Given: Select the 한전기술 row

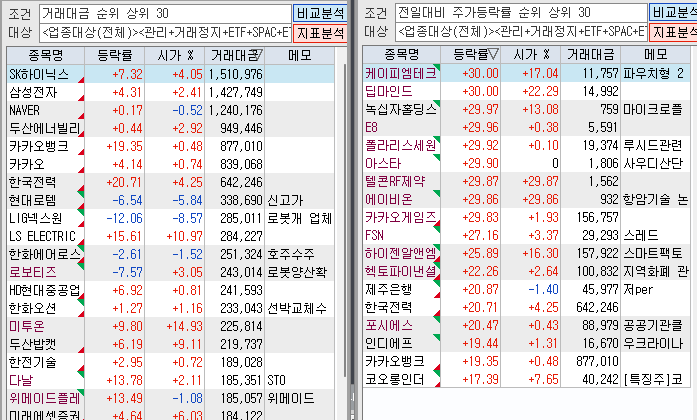Looking at the screenshot, I should point(170,362).
